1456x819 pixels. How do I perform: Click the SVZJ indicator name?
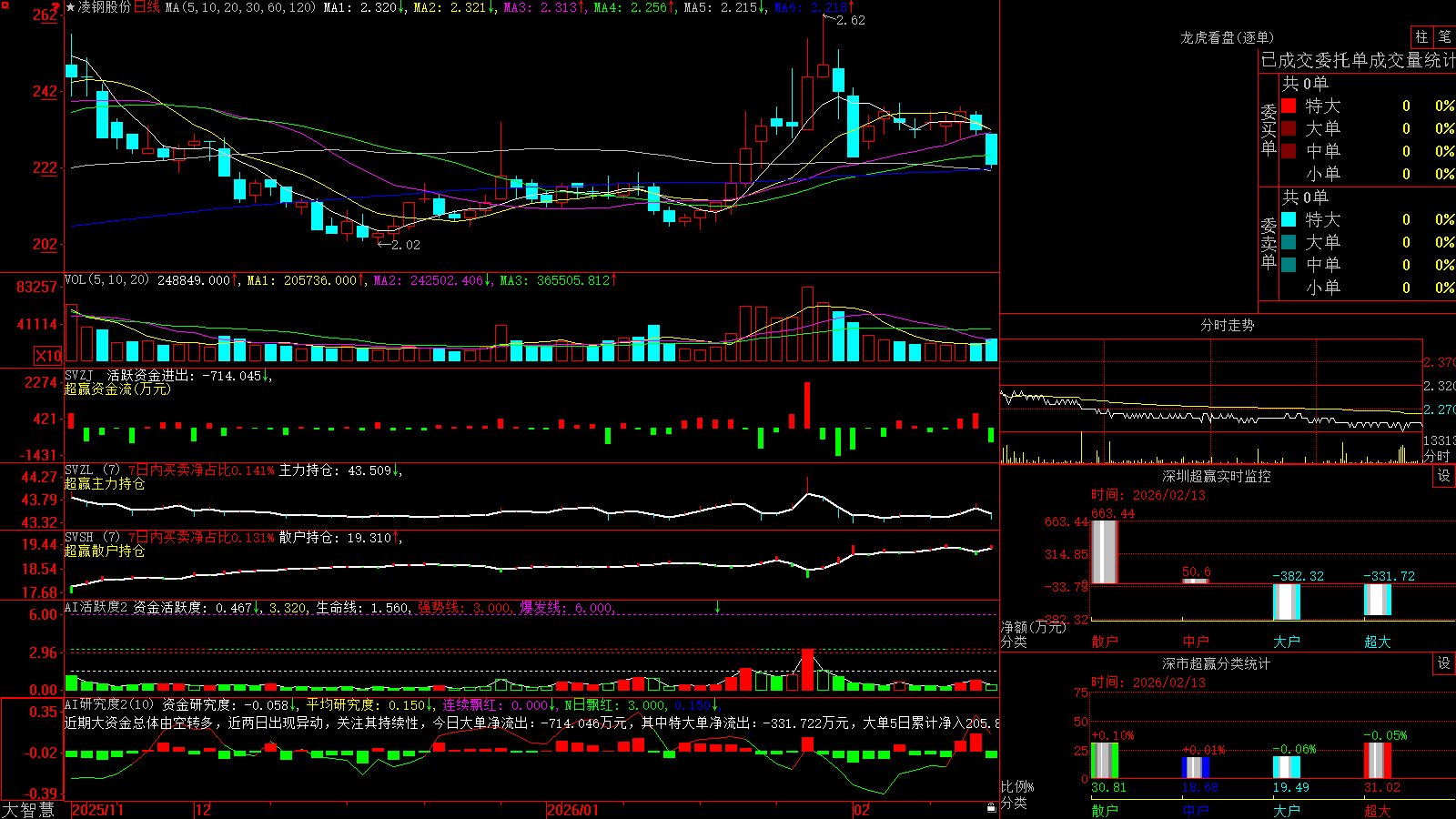[78, 375]
